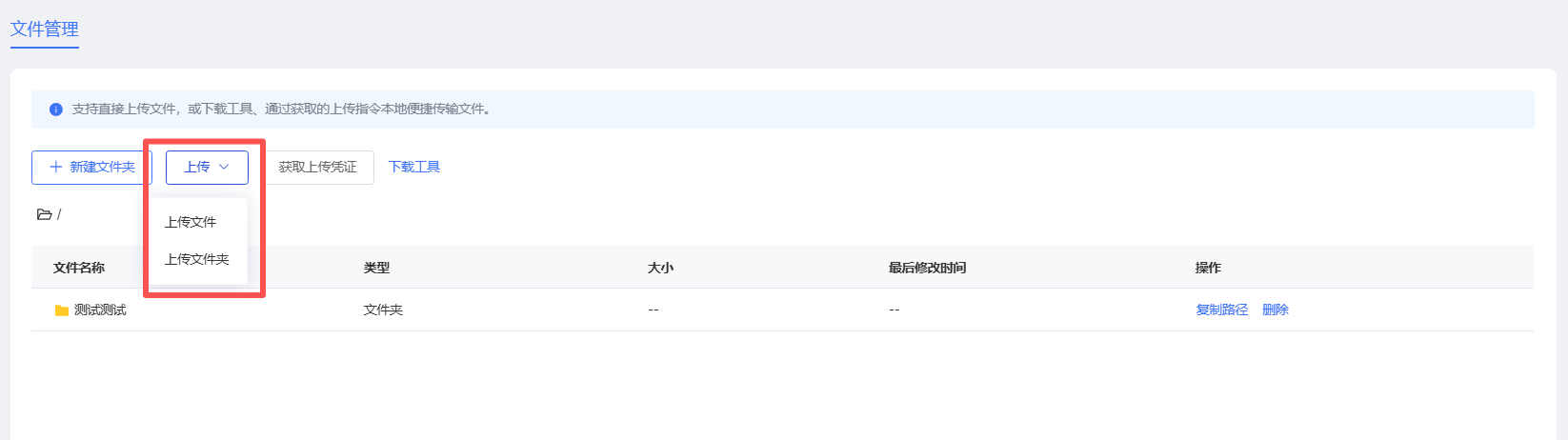Select 上传文件 from the dropdown menu

(x=191, y=222)
